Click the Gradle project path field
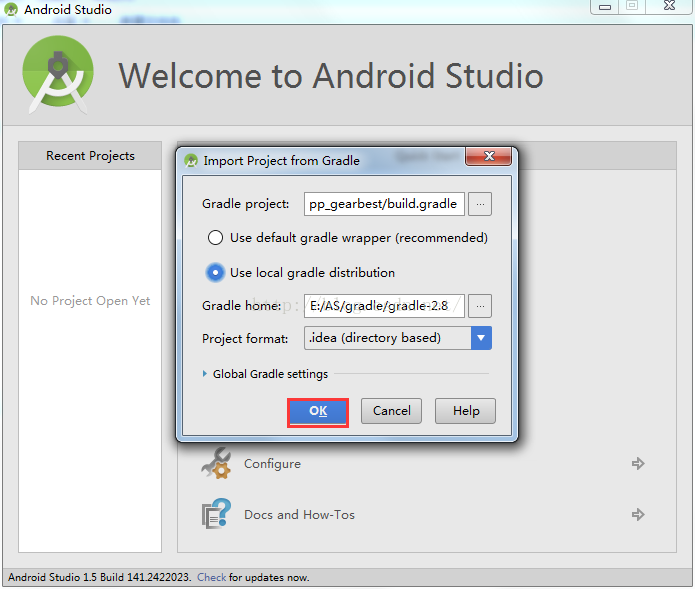 tap(384, 204)
